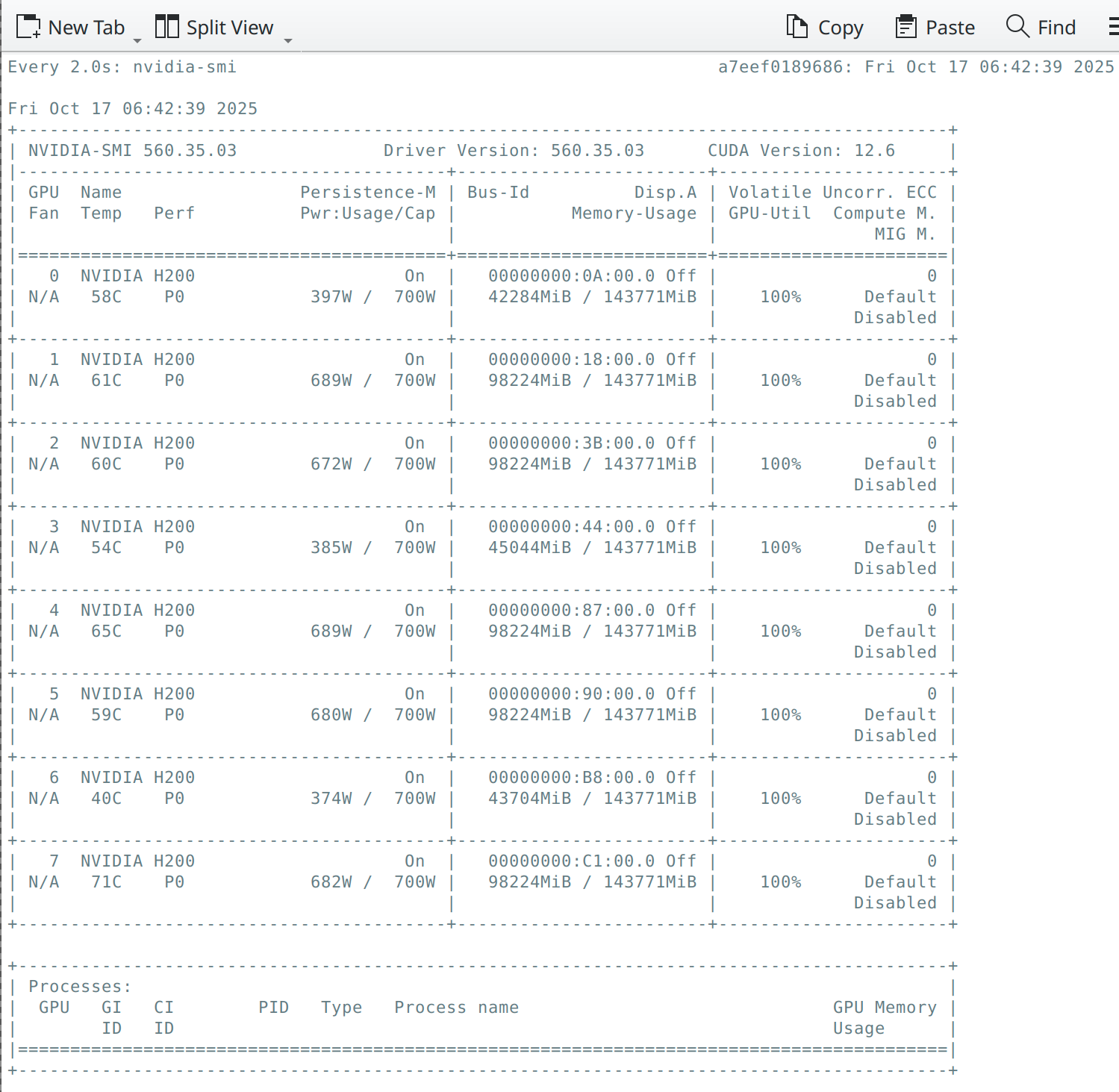Expand the New Tab dropdown arrow
This screenshot has width=1119, height=1092.
(137, 40)
